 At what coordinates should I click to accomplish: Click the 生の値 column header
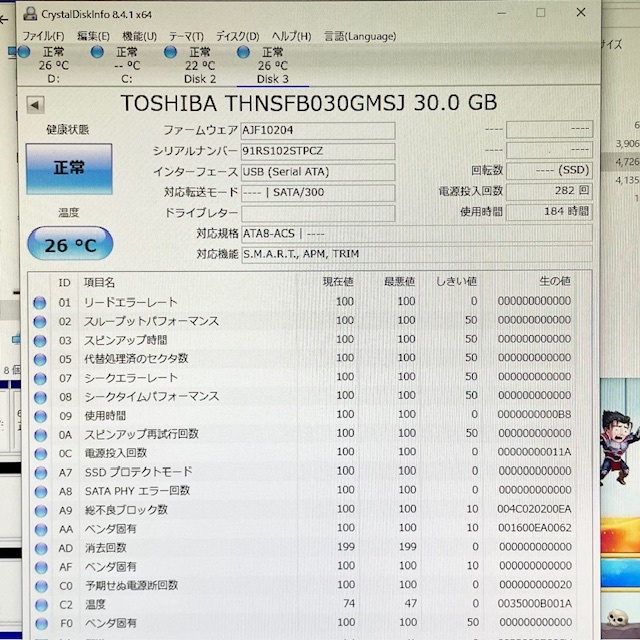pos(555,281)
